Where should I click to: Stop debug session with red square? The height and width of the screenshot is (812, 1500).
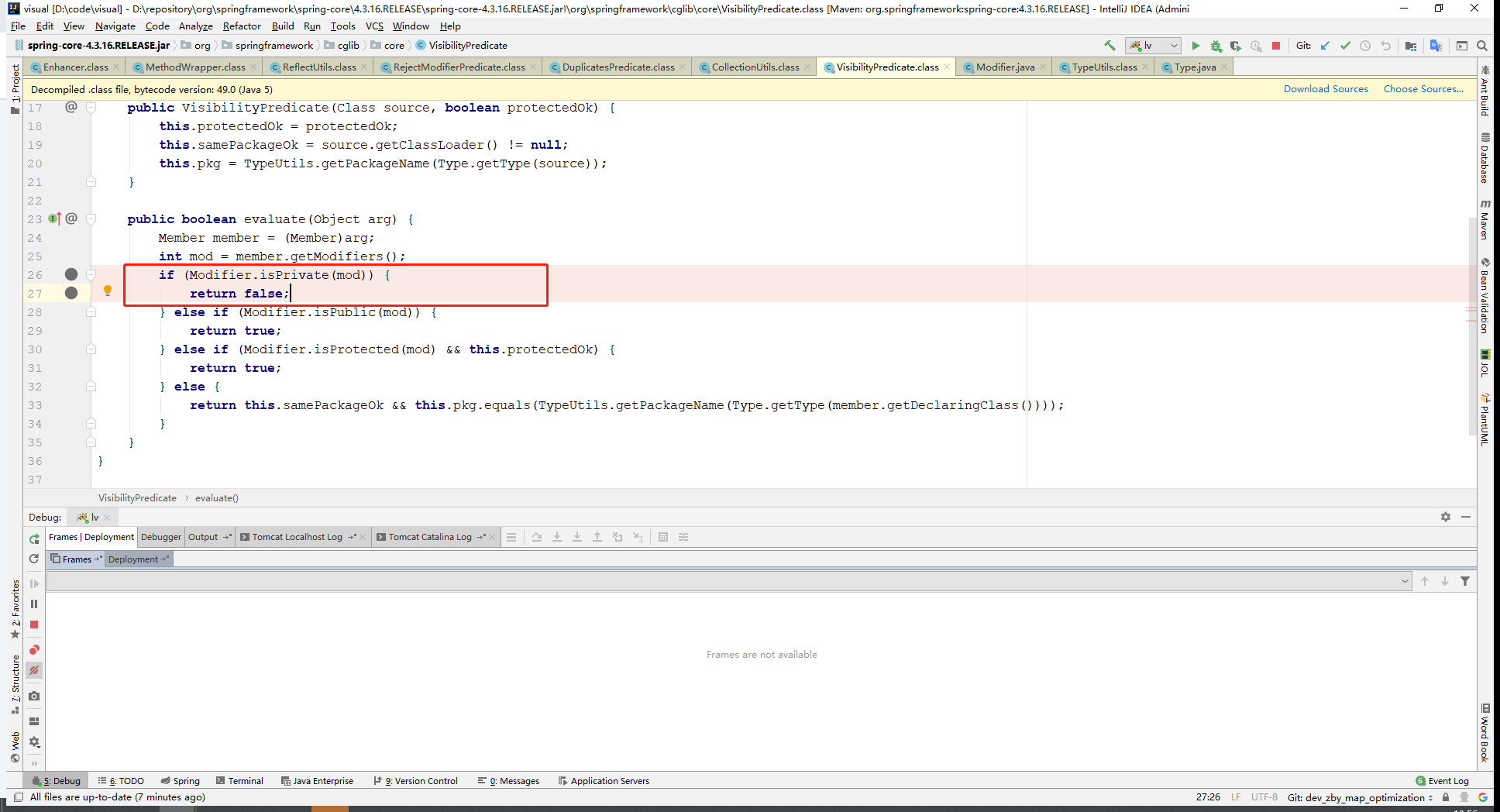[34, 624]
